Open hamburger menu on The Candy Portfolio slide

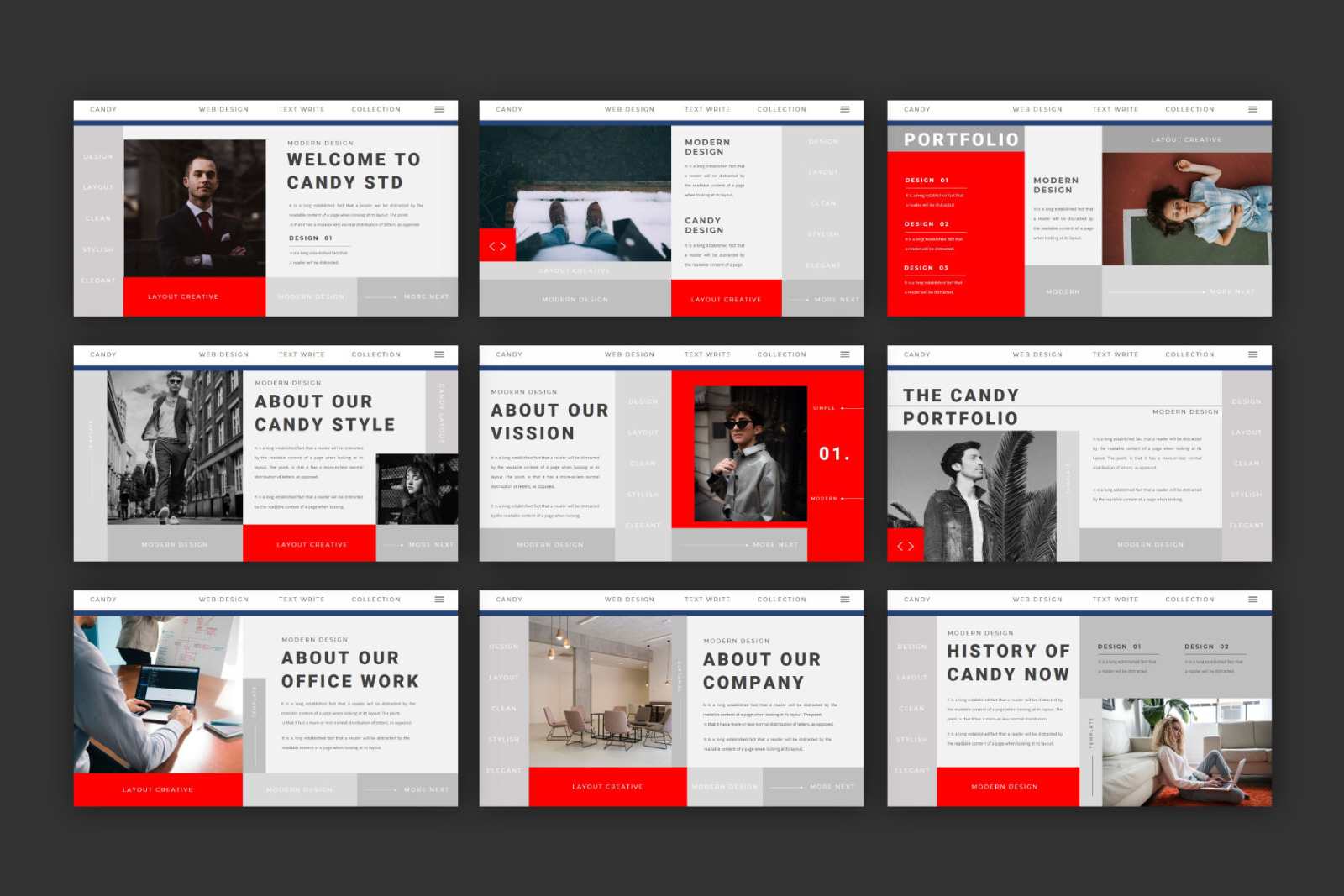[1252, 354]
